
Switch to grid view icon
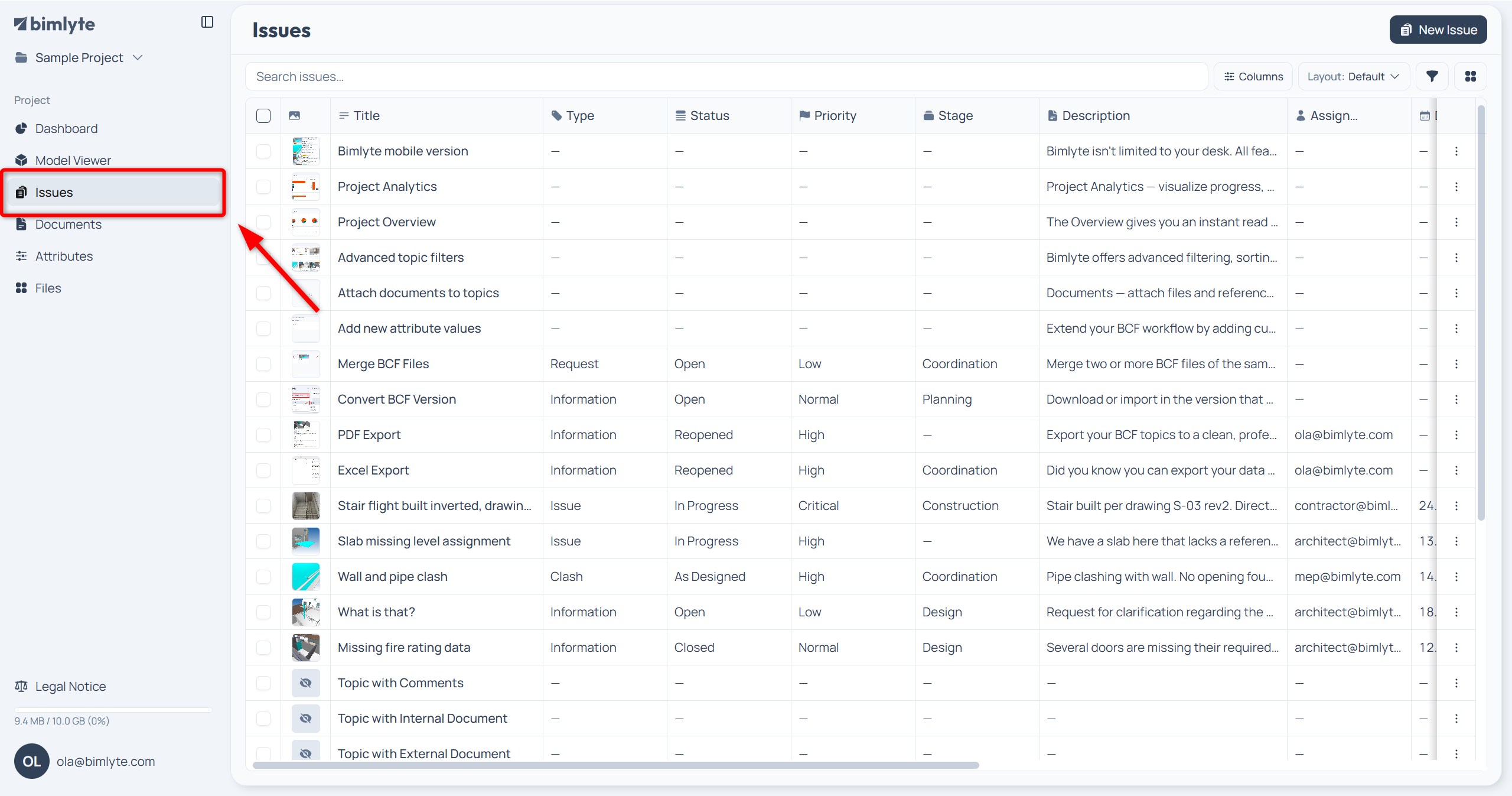coord(1471,76)
